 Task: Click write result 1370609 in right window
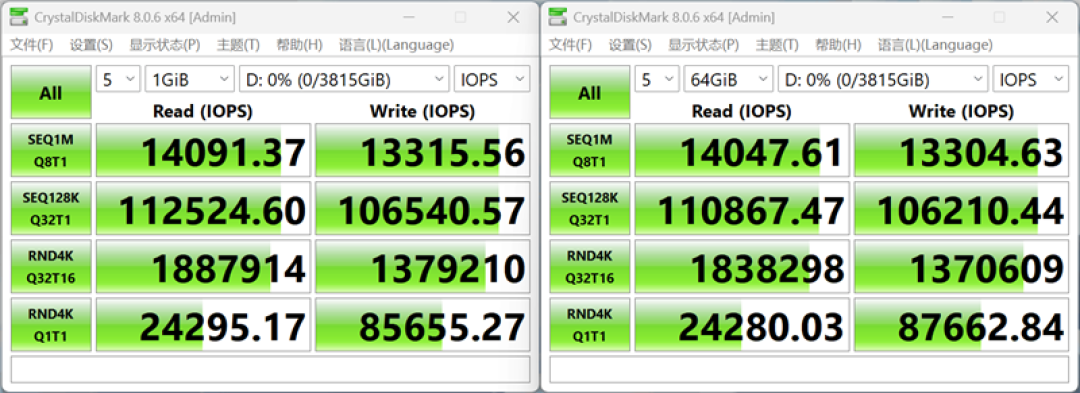[962, 267]
